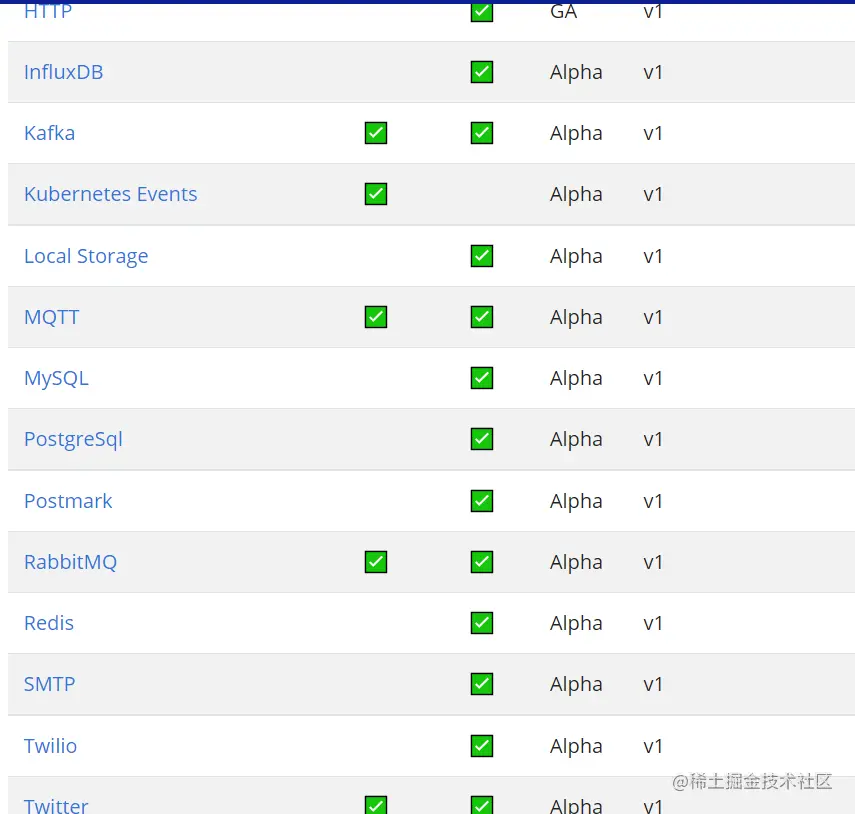Select the Alpha status in the InfluxDB row
The height and width of the screenshot is (814, 855).
tap(576, 73)
